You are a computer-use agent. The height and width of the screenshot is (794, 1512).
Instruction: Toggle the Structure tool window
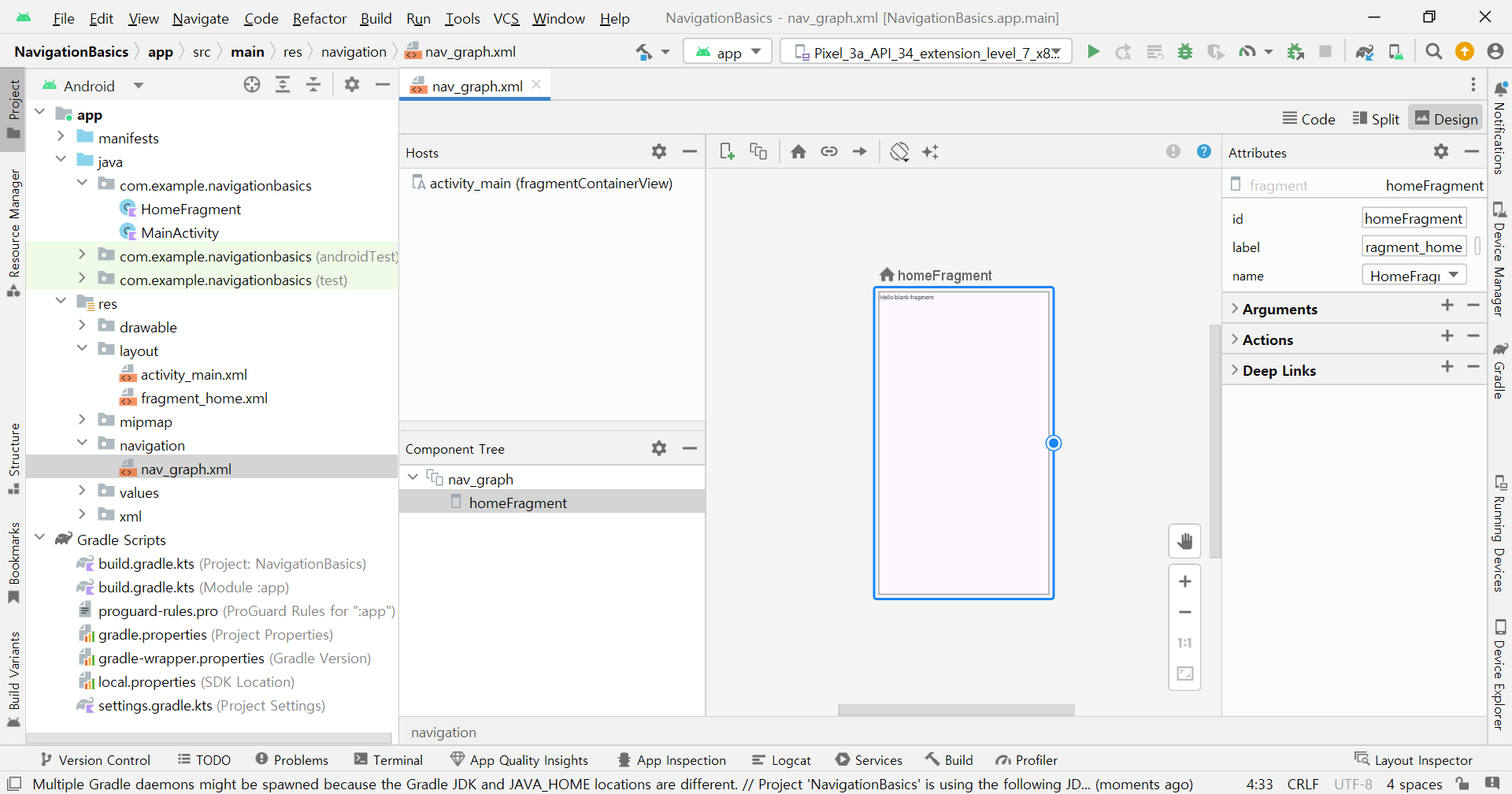(x=13, y=458)
